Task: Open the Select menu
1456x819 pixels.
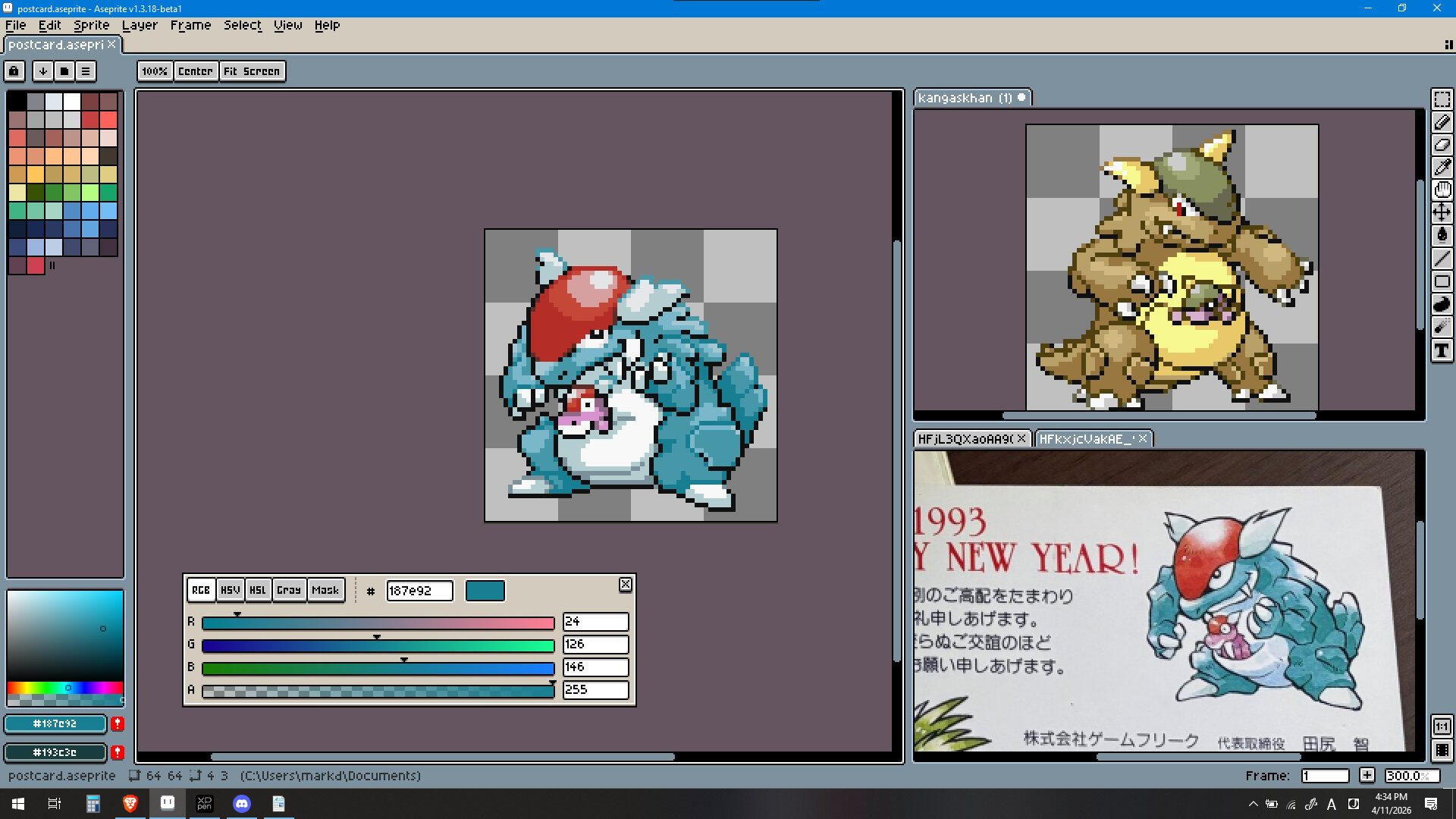Action: coord(243,25)
